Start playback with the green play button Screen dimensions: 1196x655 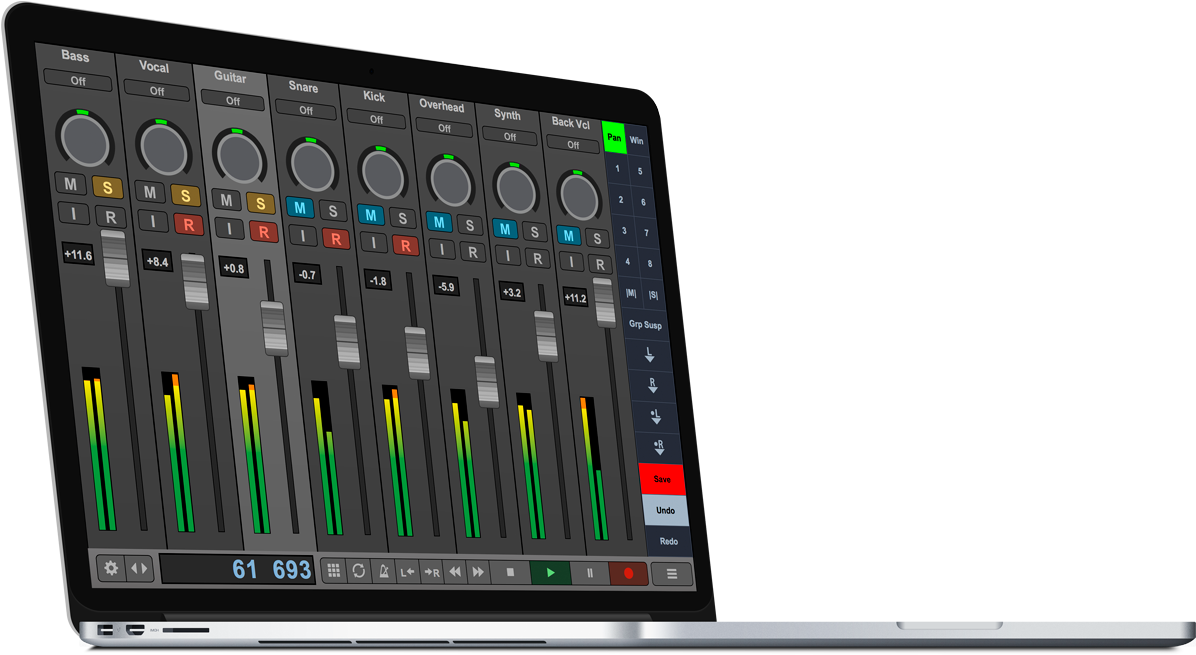(551, 573)
